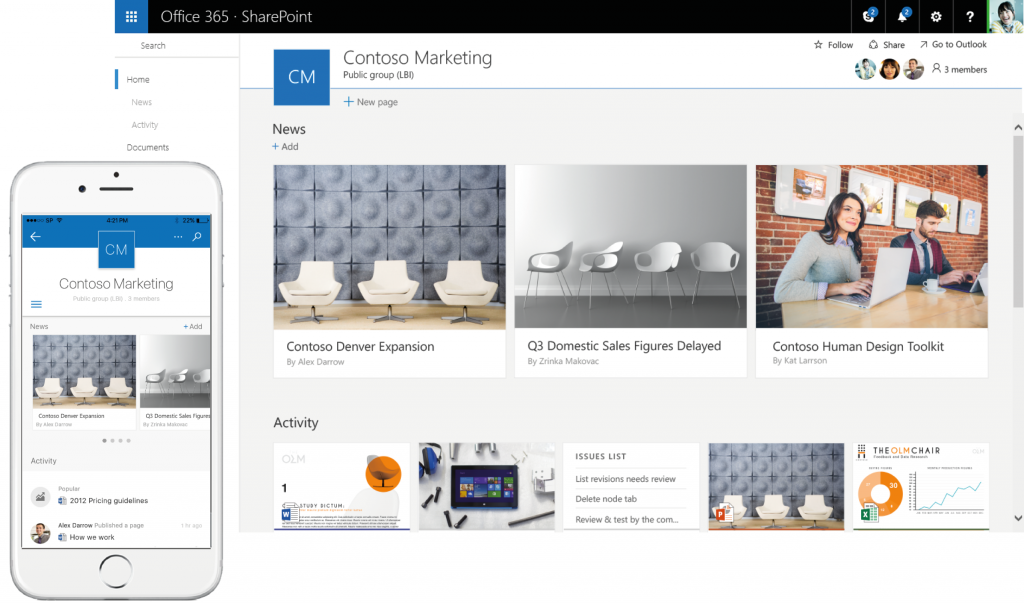The width and height of the screenshot is (1024, 603).
Task: Tap the search magnifier on phone
Action: click(197, 236)
